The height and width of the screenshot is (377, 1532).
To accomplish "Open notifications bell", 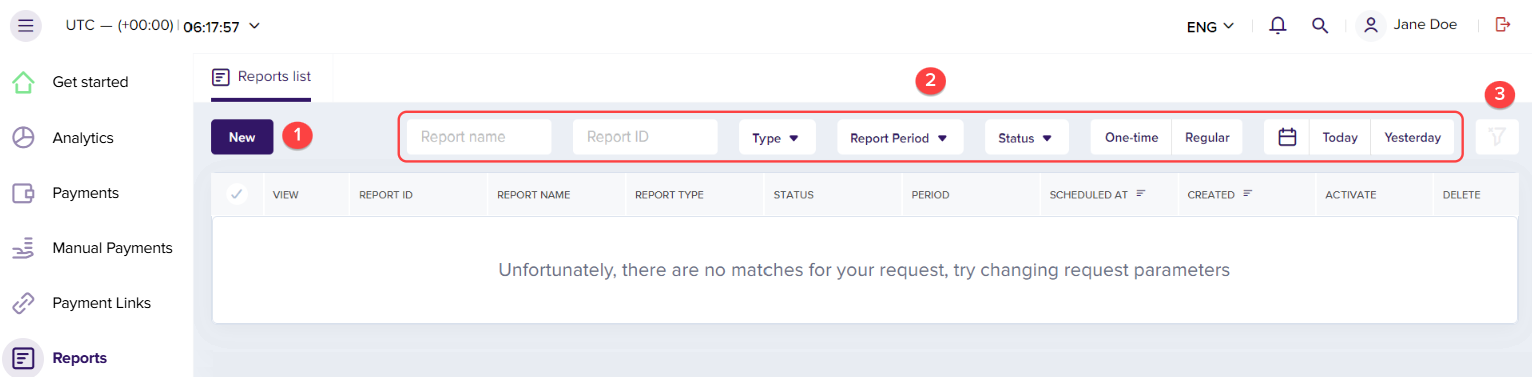I will pyautogui.click(x=1277, y=26).
